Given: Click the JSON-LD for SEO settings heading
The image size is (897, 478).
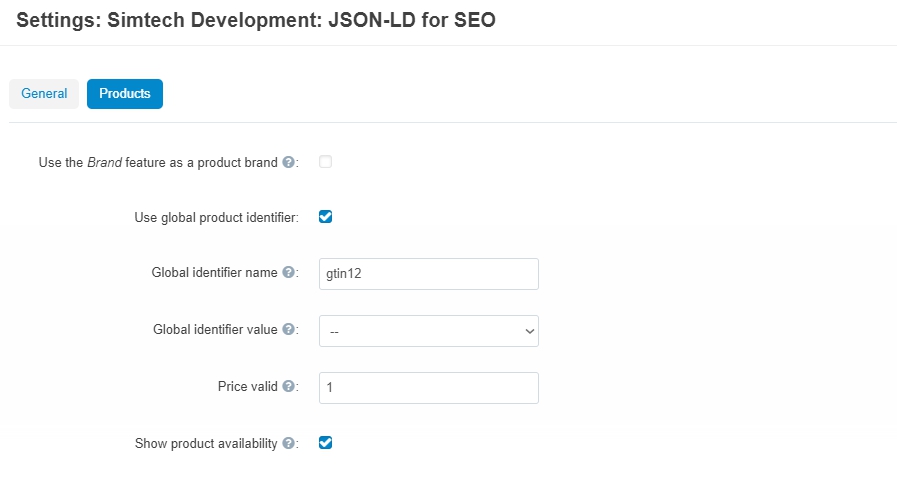Looking at the screenshot, I should point(256,20).
